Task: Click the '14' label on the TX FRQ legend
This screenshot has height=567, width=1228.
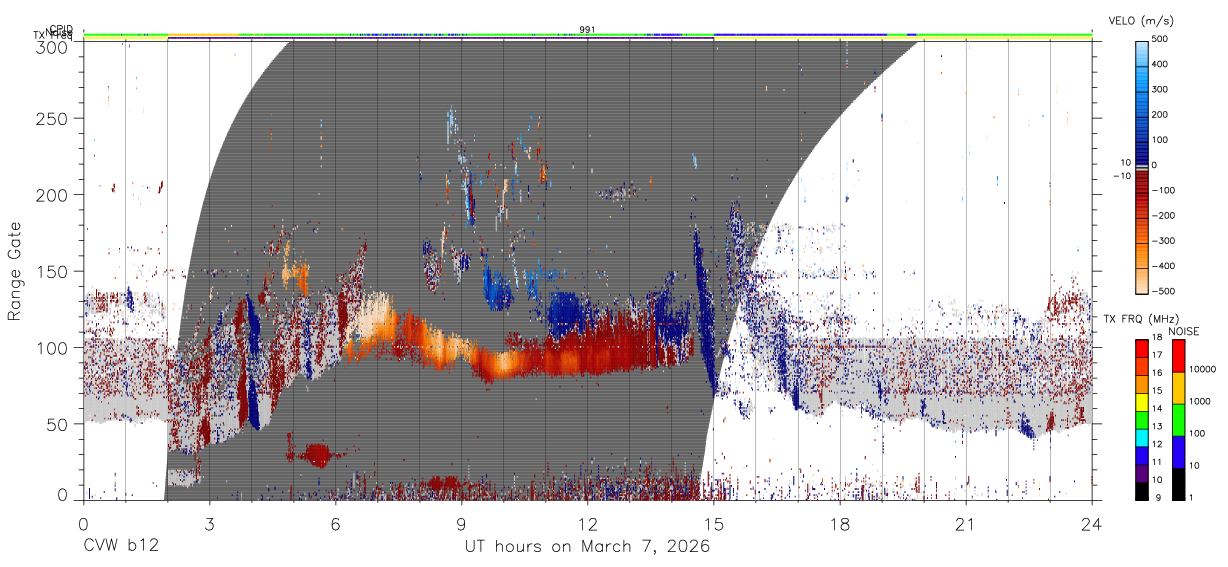Action: pyautogui.click(x=1156, y=407)
